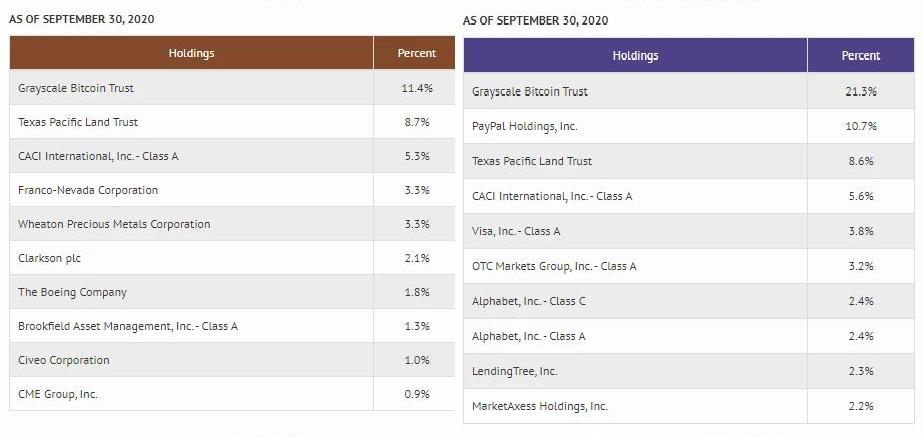This screenshot has width=923, height=437.
Task: Select the 11.4% percent cell
Action: tap(416, 88)
